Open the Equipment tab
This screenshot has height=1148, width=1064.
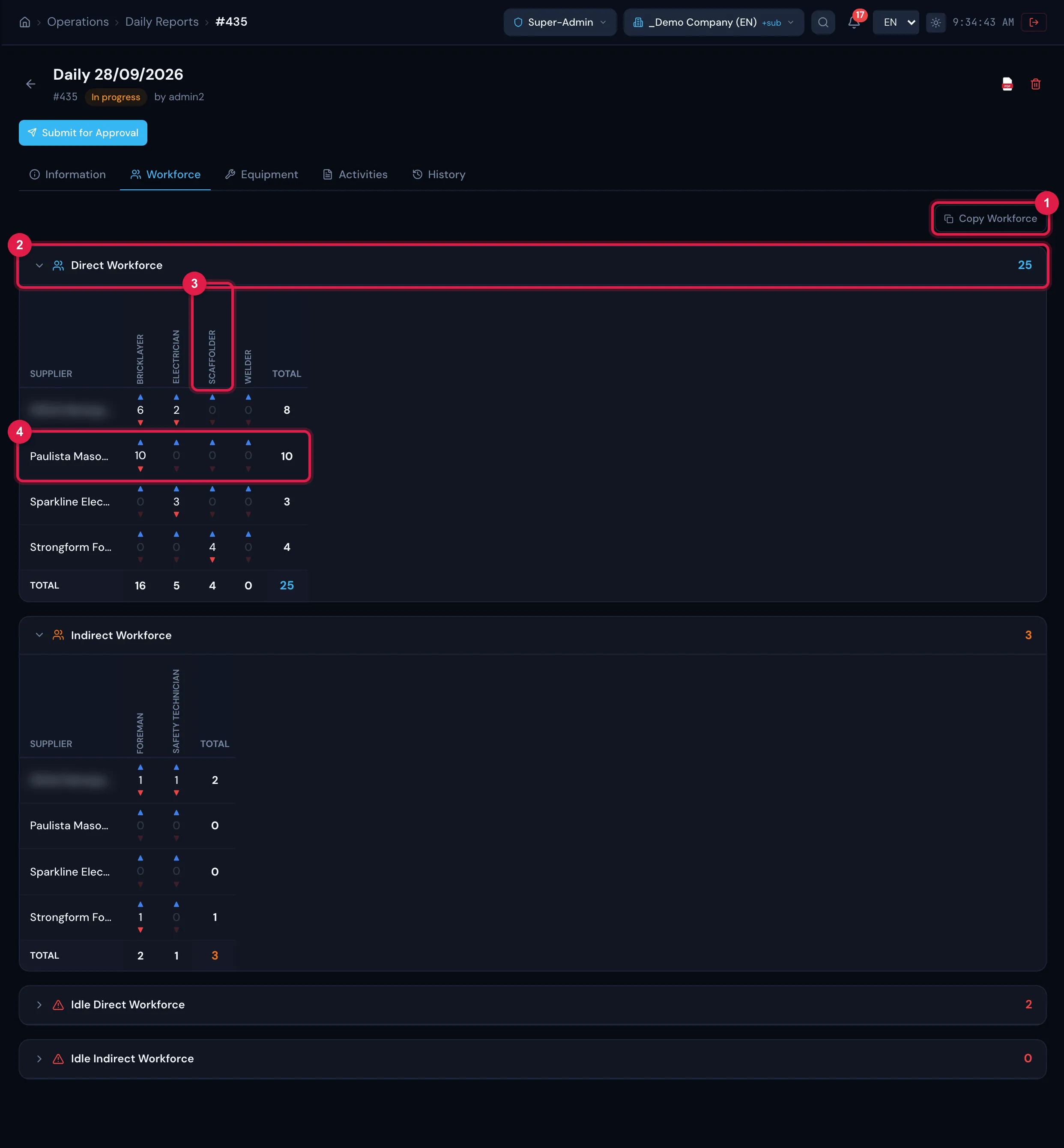261,174
